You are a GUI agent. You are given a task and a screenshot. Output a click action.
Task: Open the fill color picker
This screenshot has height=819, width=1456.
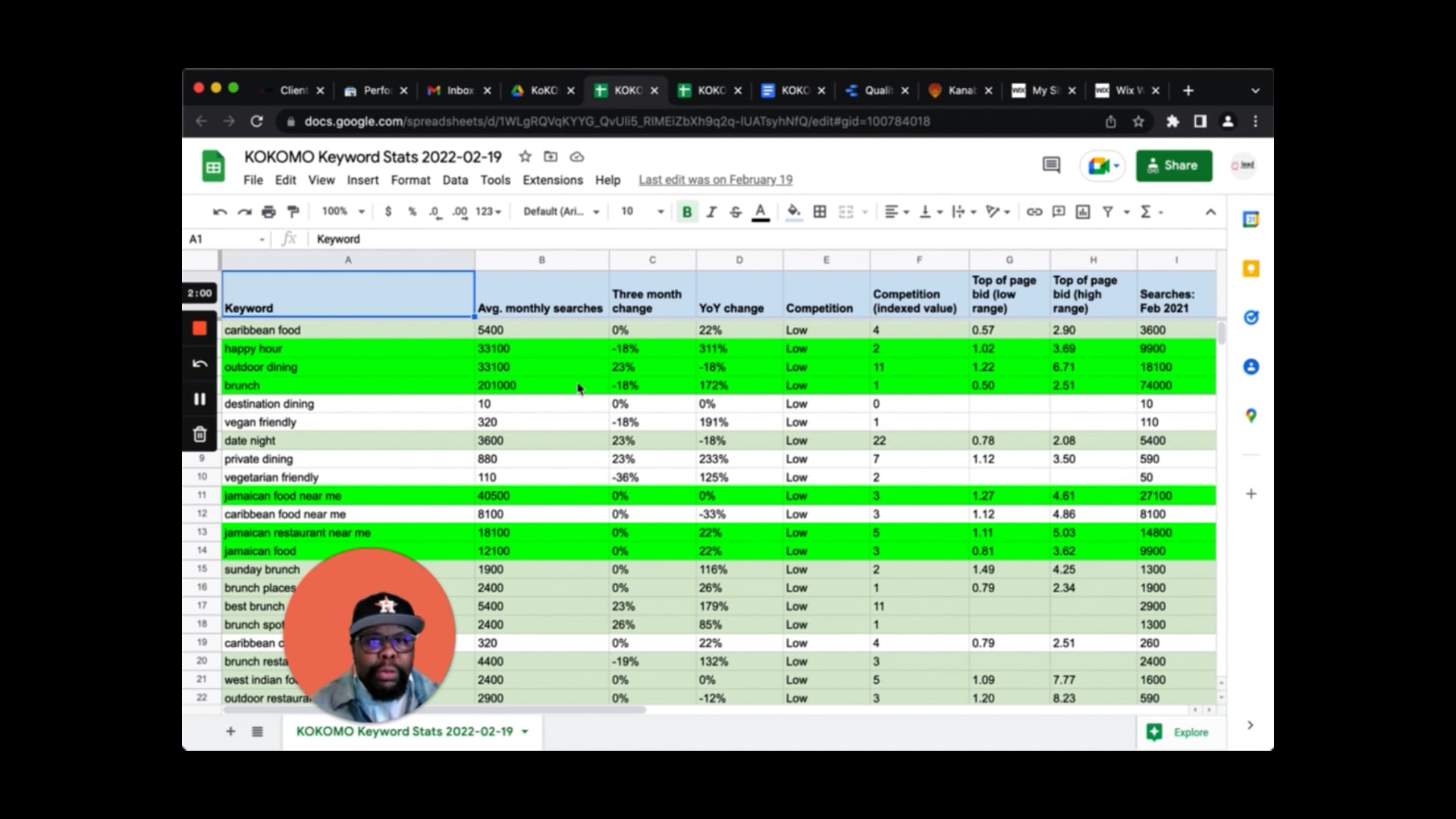coord(794,212)
